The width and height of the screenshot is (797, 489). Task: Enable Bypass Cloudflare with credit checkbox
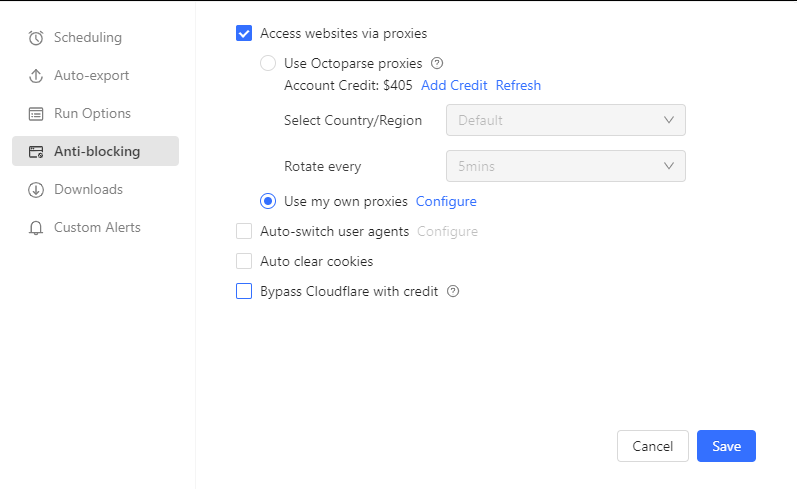(x=244, y=292)
